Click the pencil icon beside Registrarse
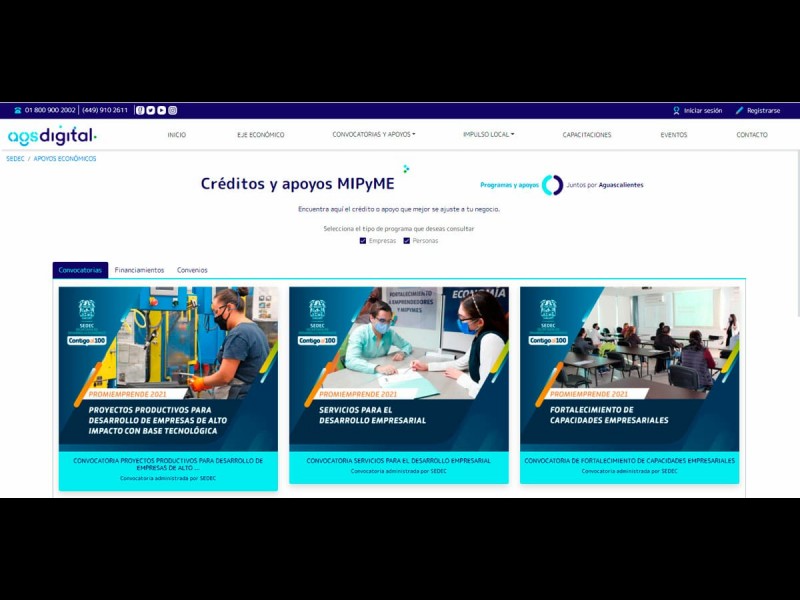Image resolution: width=800 pixels, height=600 pixels. pyautogui.click(x=739, y=110)
